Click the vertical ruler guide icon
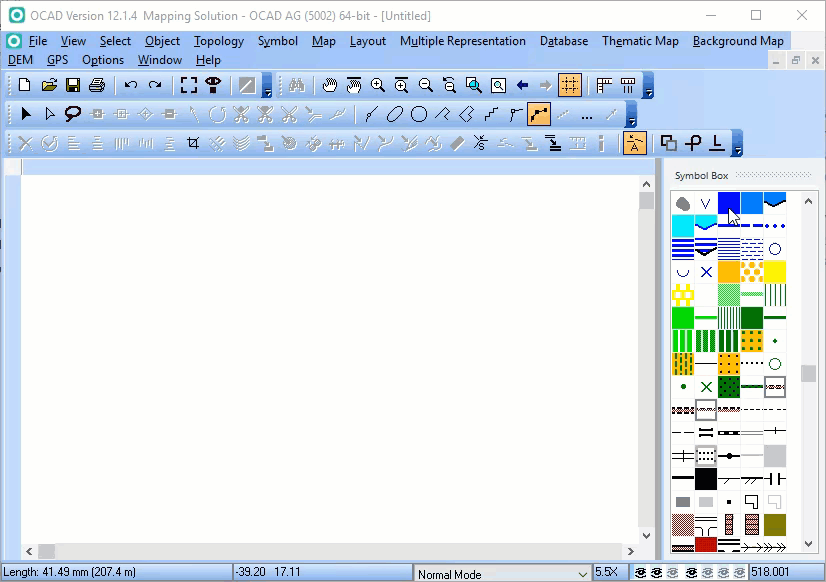The image size is (826, 582). (628, 85)
